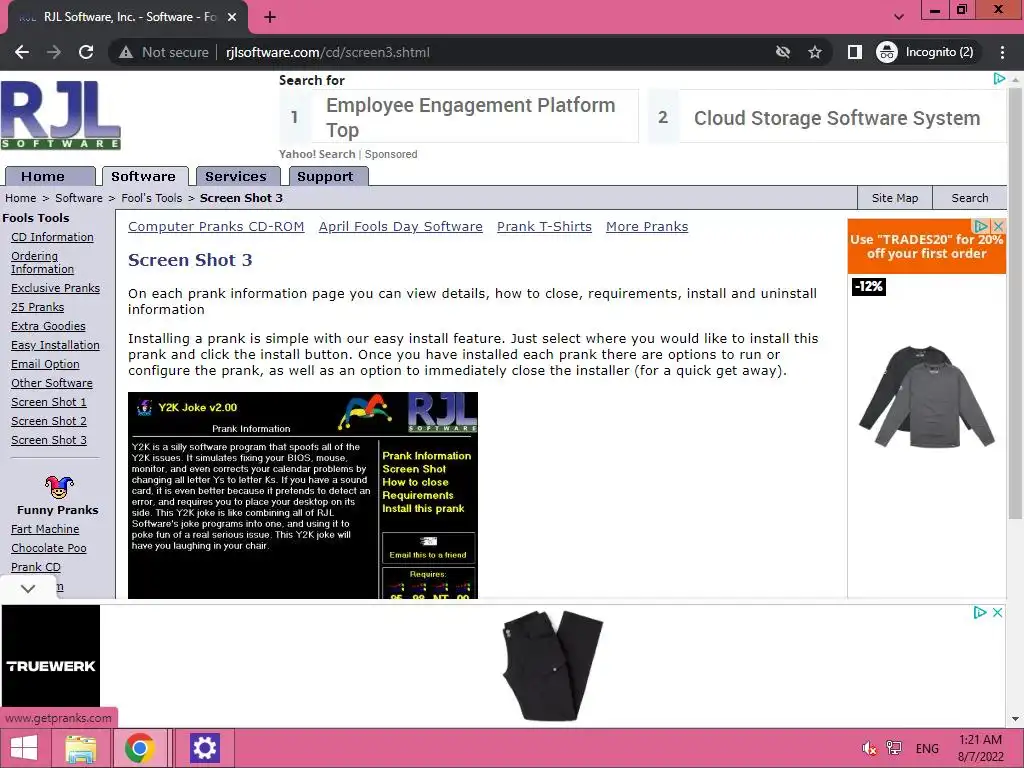This screenshot has width=1024, height=768.
Task: Open the Easy Installation sidebar link
Action: pyautogui.click(x=56, y=345)
